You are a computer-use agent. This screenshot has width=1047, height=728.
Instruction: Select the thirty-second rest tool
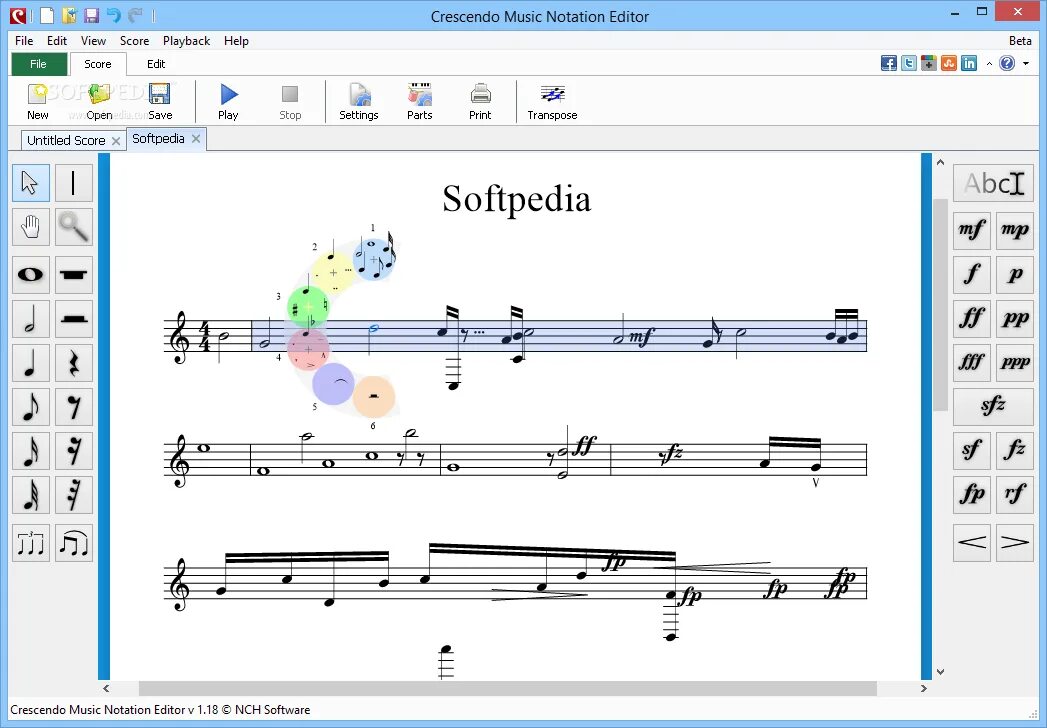click(x=73, y=495)
